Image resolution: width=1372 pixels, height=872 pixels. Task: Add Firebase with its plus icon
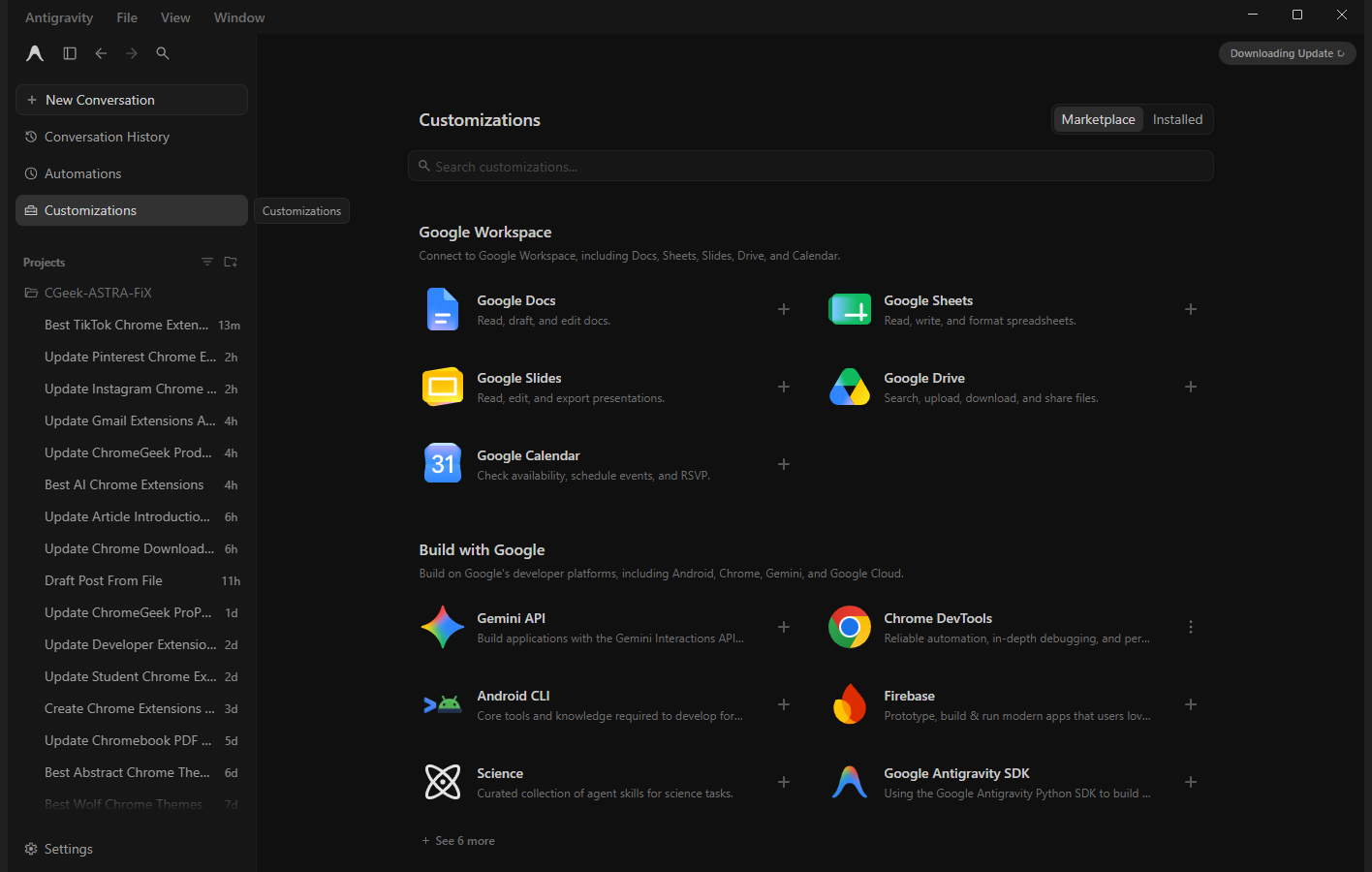click(x=1191, y=704)
